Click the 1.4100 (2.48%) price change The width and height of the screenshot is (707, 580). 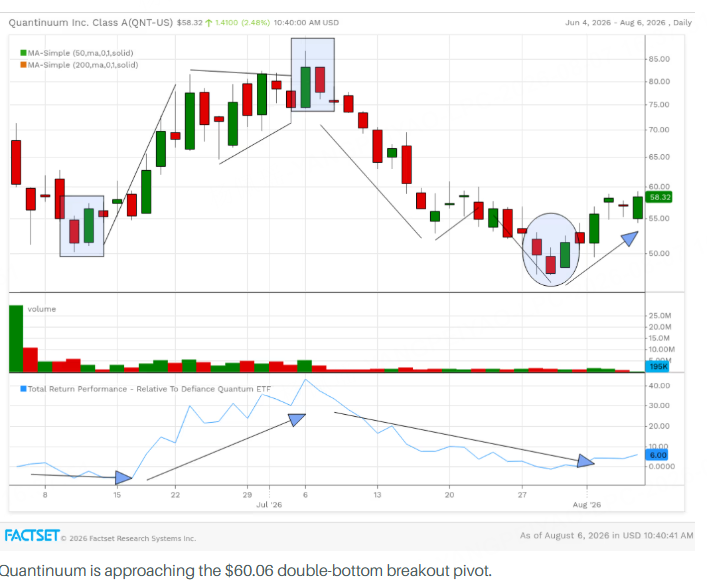click(x=242, y=23)
